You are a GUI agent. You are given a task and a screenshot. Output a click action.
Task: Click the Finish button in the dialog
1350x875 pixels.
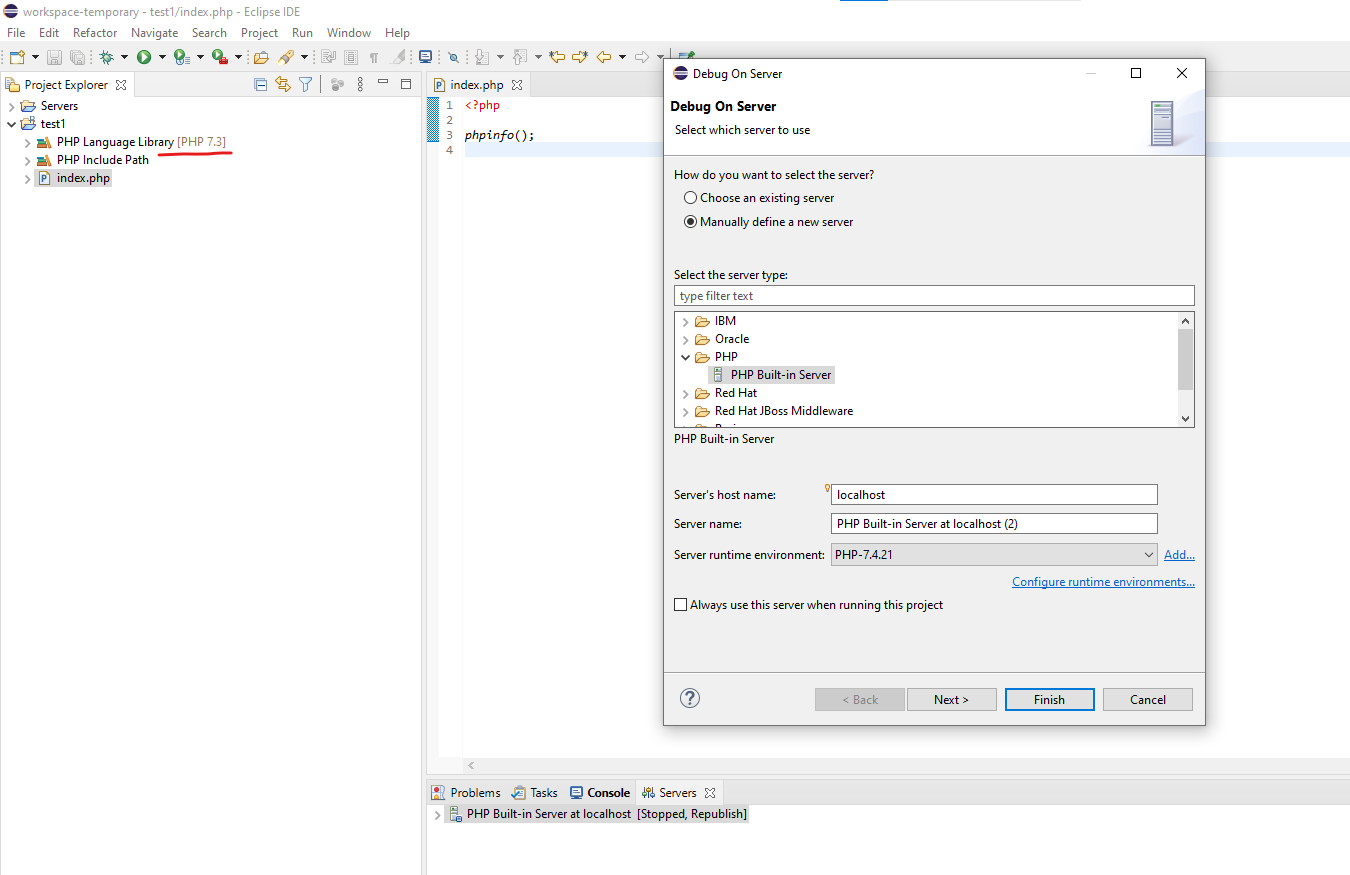pyautogui.click(x=1049, y=699)
